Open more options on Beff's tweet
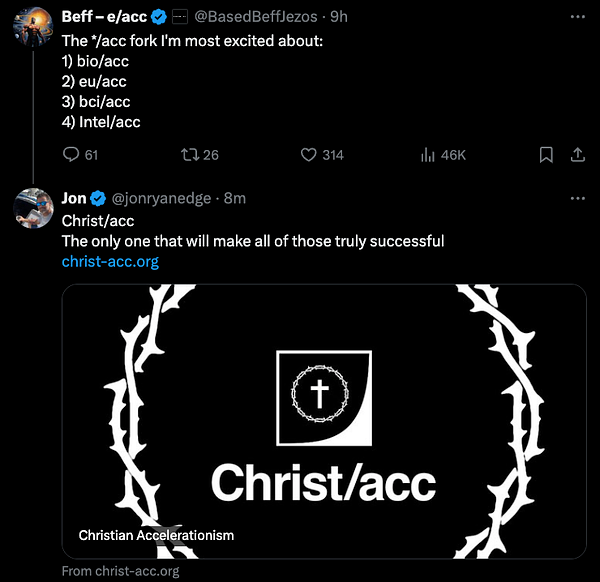Screen dimensions: 600x582 (577, 17)
